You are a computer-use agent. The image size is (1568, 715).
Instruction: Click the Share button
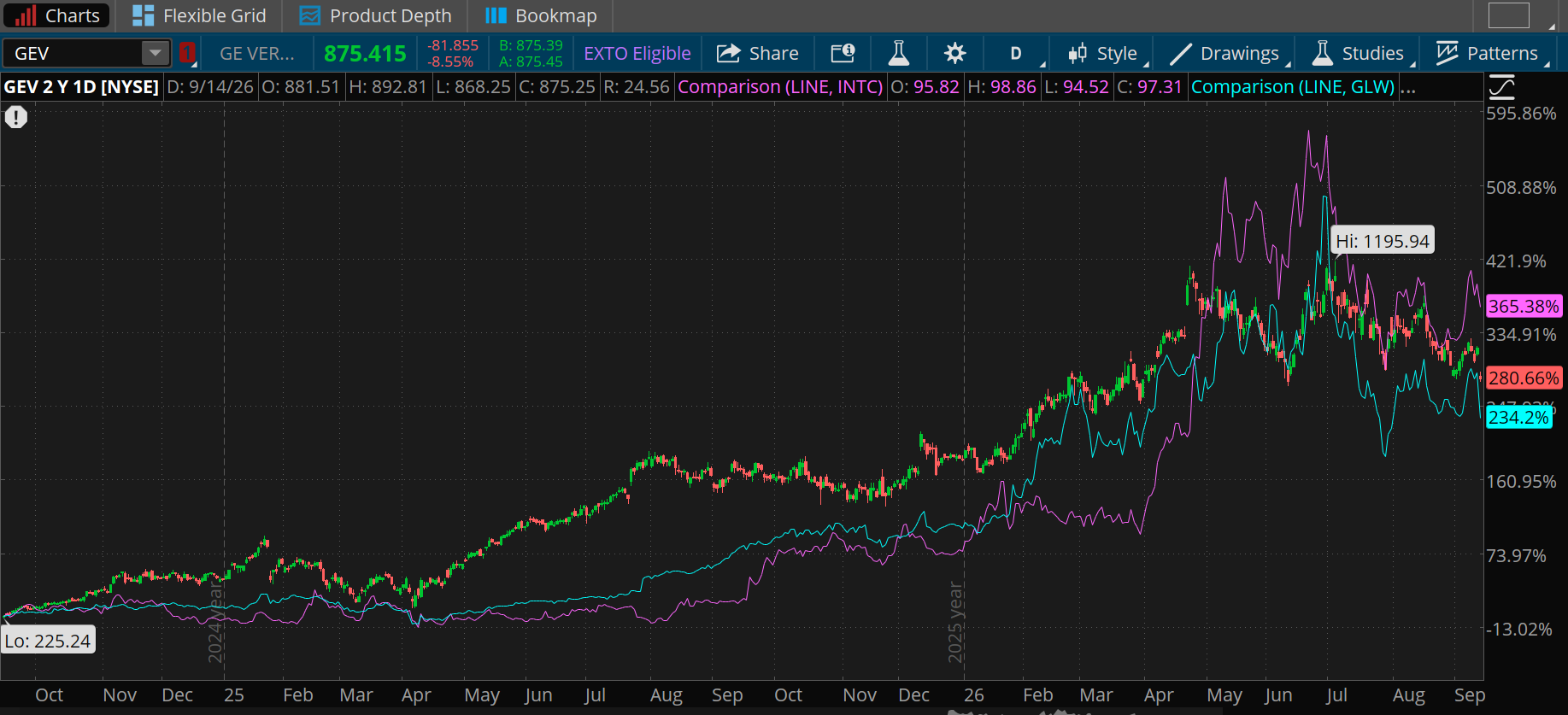(x=758, y=53)
